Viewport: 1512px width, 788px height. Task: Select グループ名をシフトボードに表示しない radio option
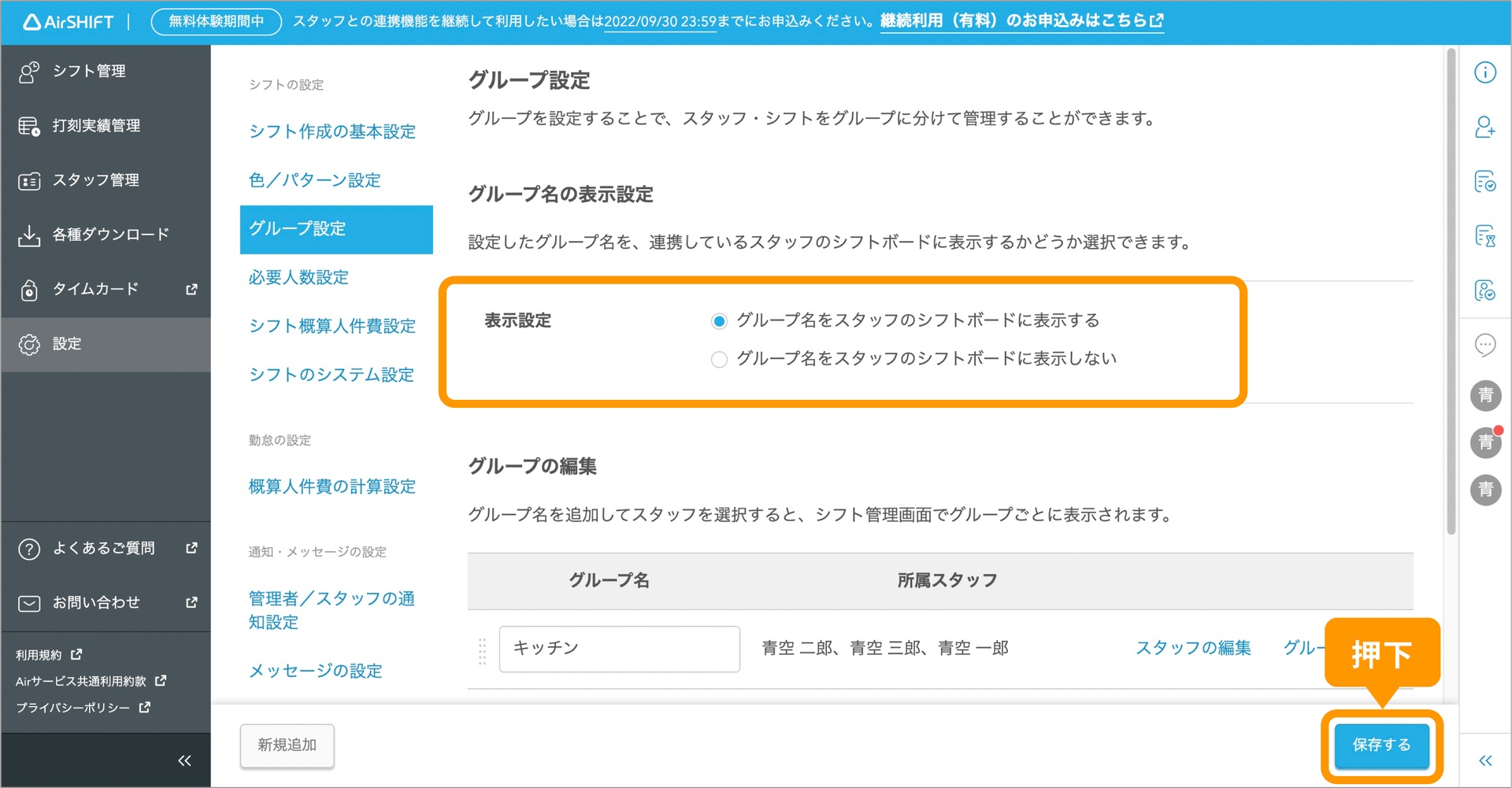pos(718,359)
